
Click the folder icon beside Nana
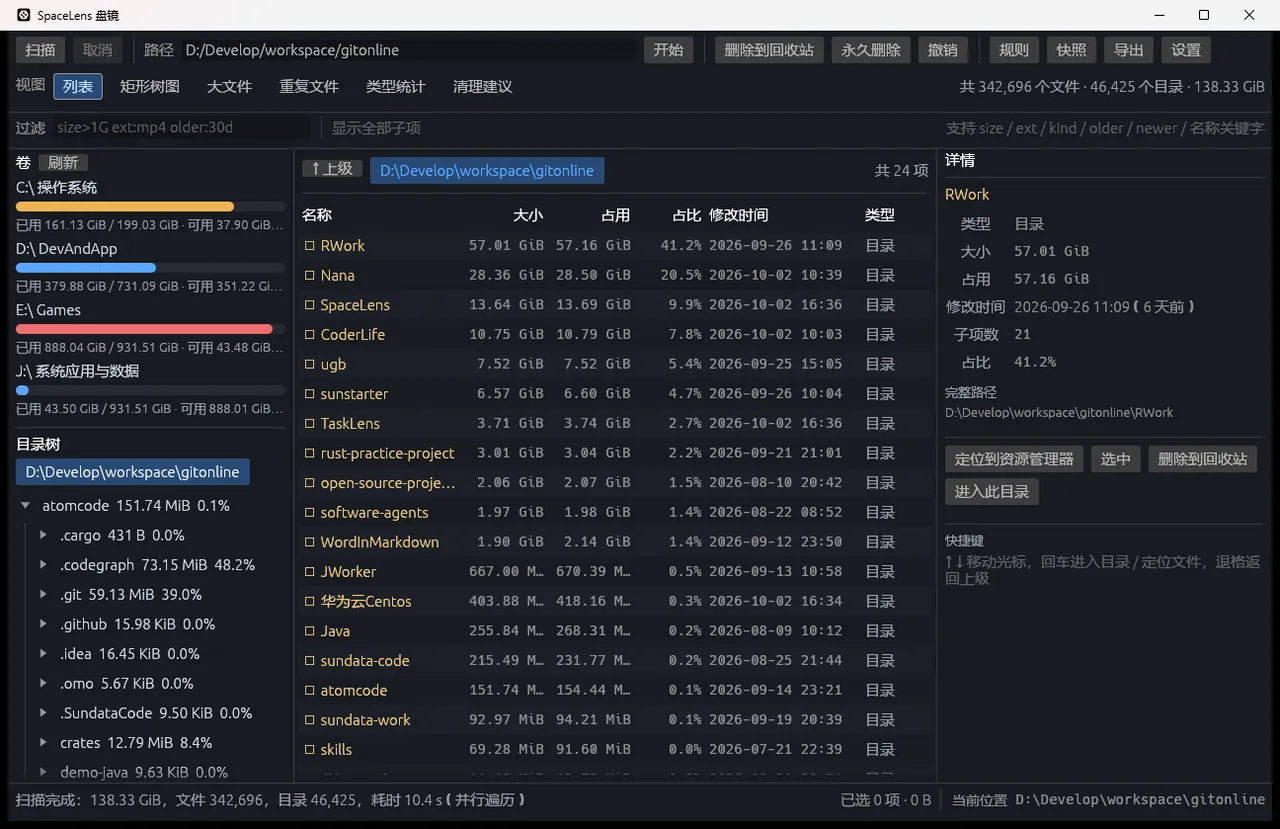(310, 275)
